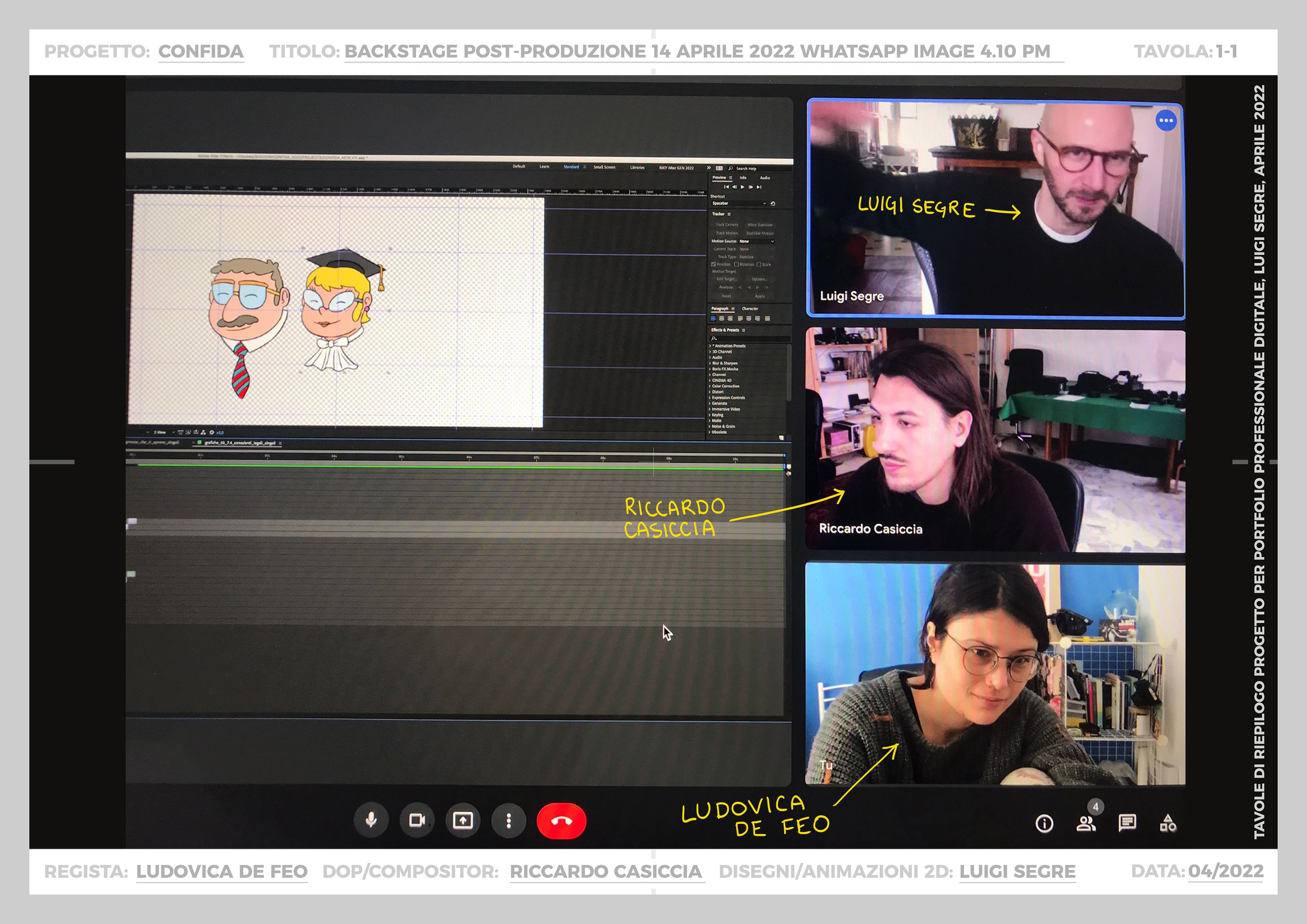Turn off the camera in Meet
This screenshot has width=1307, height=924.
click(x=417, y=821)
